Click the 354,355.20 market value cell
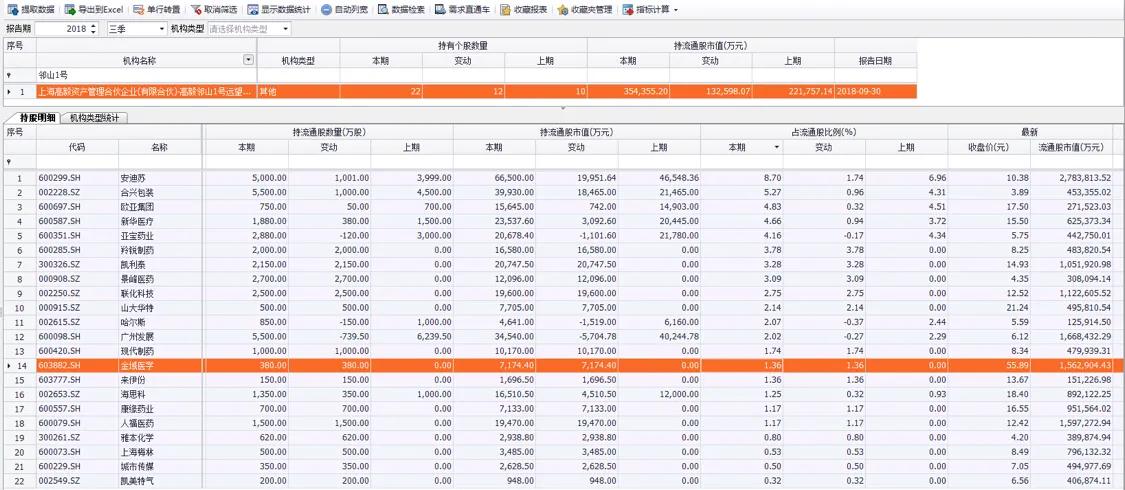 629,92
